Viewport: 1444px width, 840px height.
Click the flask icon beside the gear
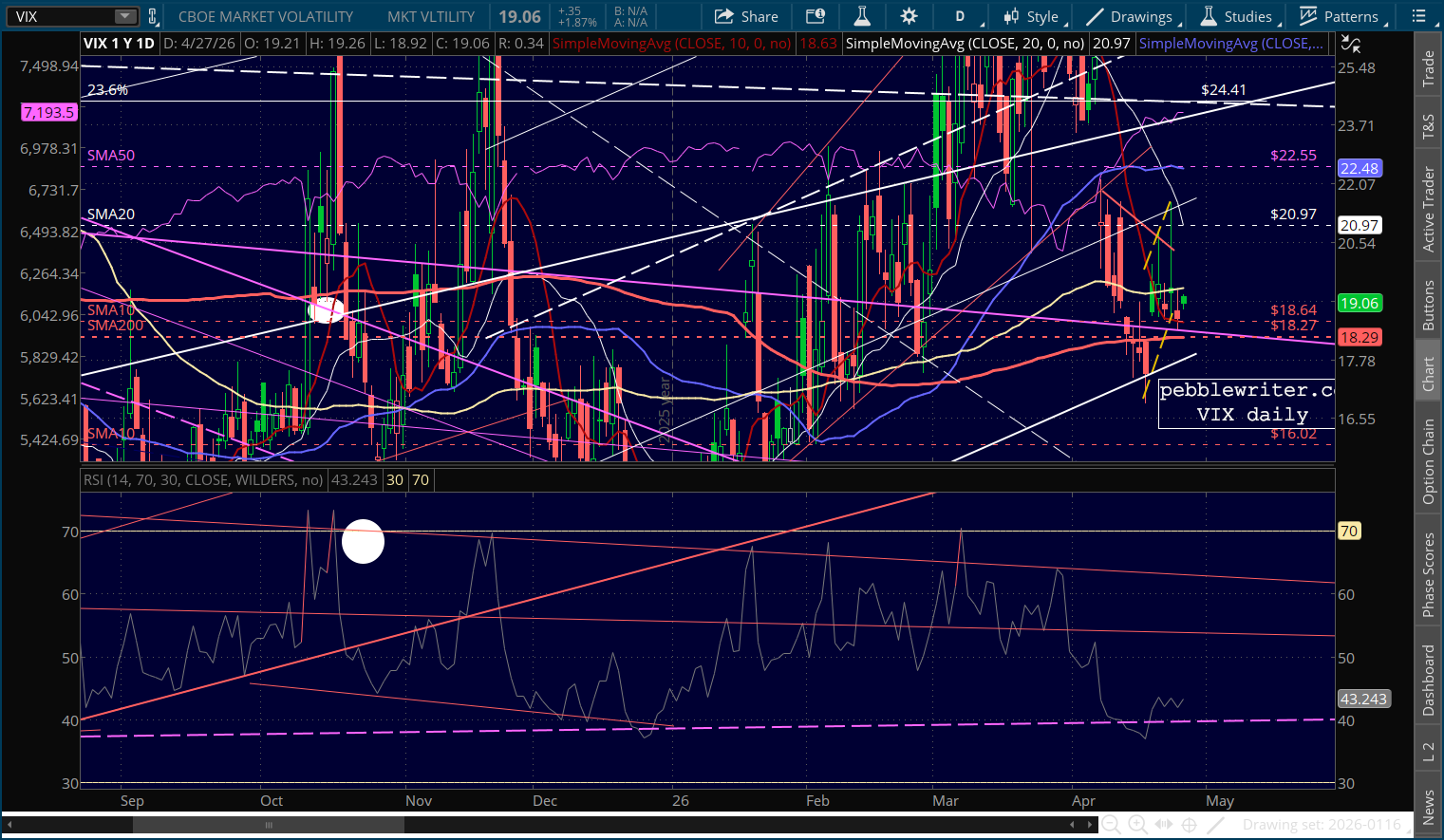coord(862,16)
